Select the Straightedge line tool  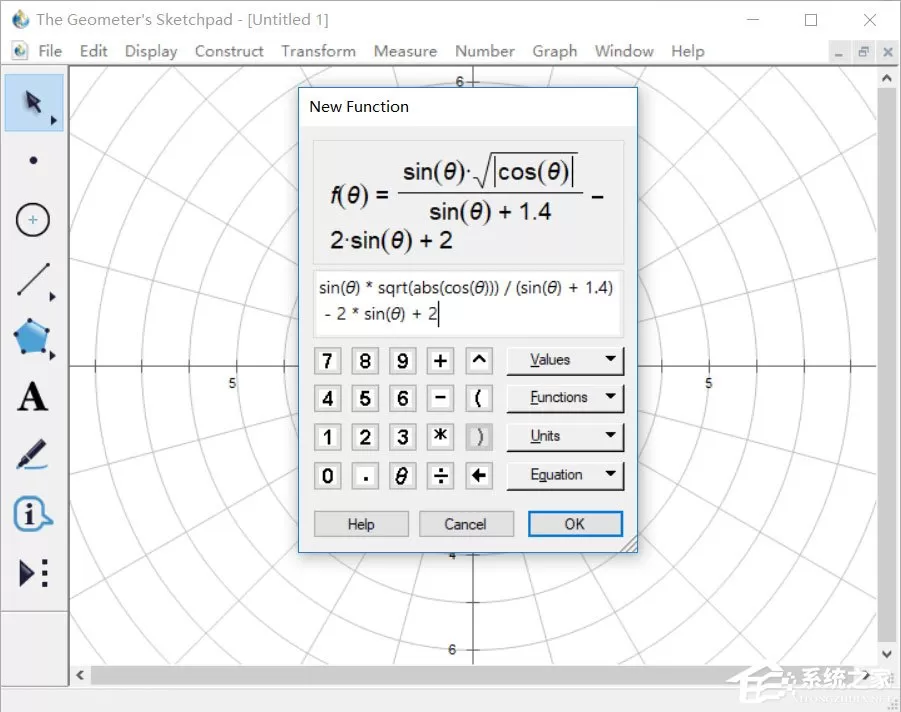click(34, 280)
